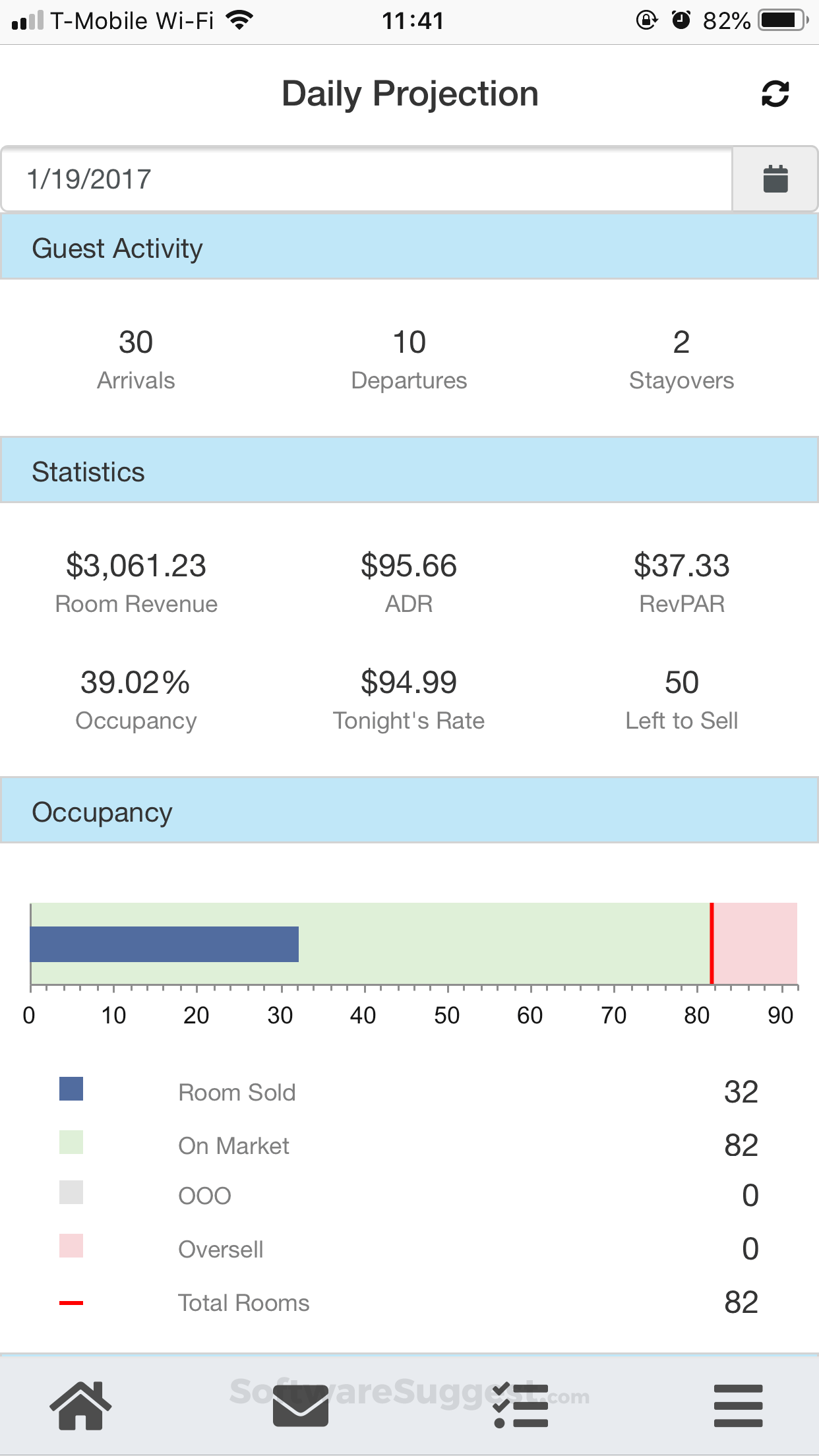Tap the 30 Arrivals figure
The image size is (819, 1456).
[x=136, y=343]
